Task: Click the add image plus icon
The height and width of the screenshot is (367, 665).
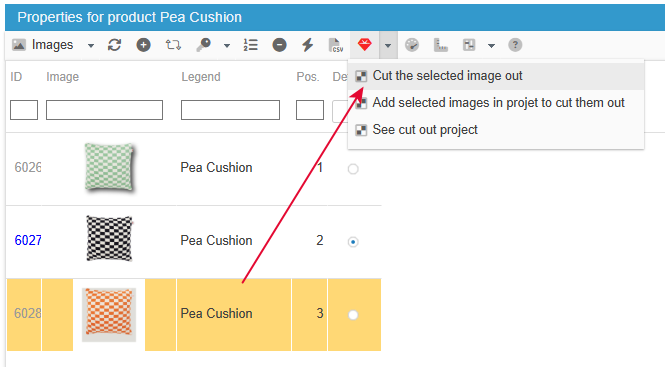Action: [143, 45]
